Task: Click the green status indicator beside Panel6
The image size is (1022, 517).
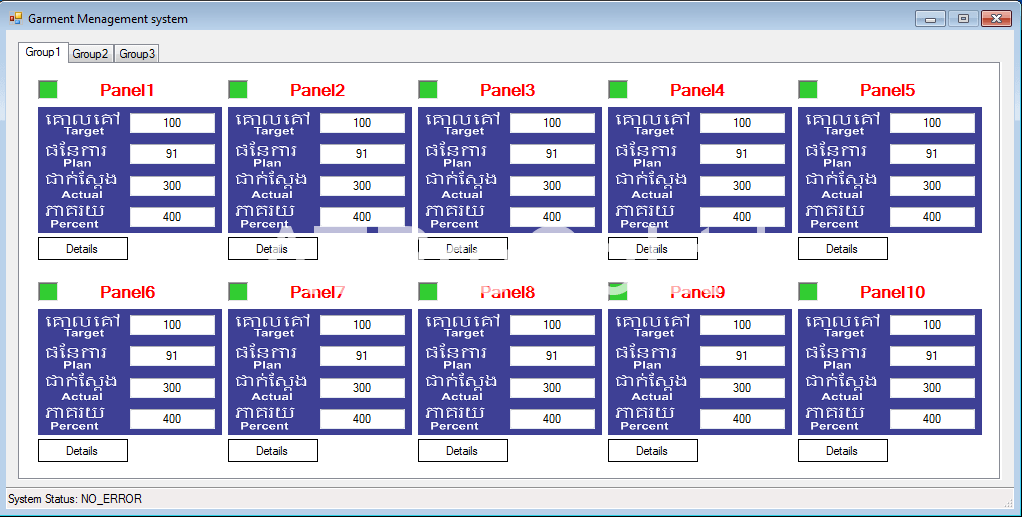Action: [48, 291]
